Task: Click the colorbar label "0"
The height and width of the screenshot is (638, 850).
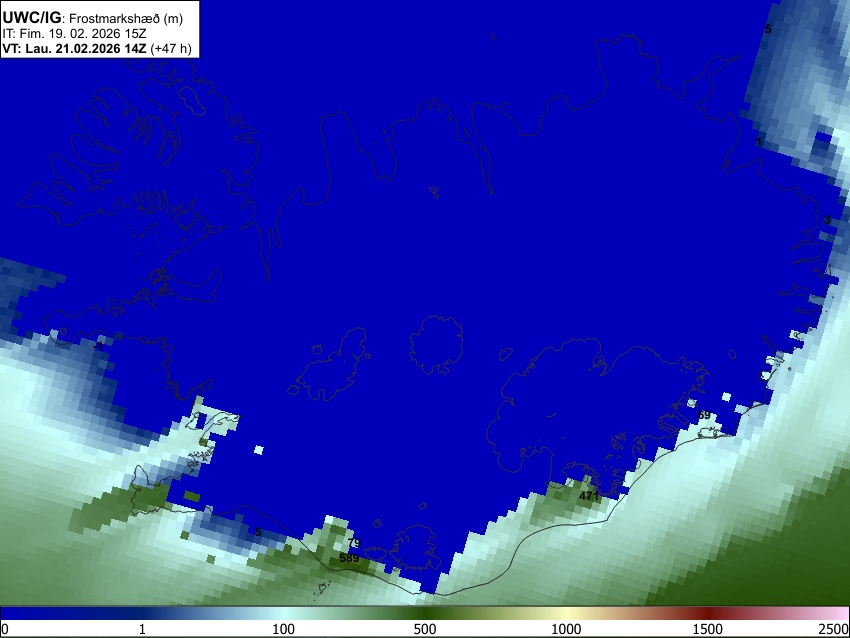Action: pyautogui.click(x=5, y=629)
